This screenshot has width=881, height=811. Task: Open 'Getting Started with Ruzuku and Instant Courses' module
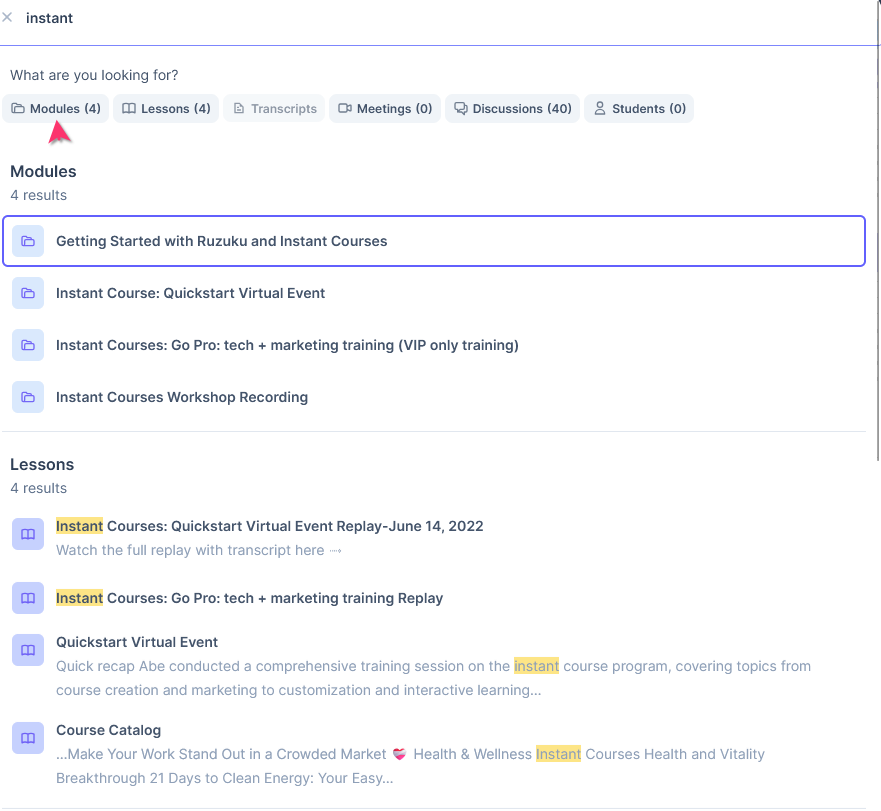pos(434,241)
